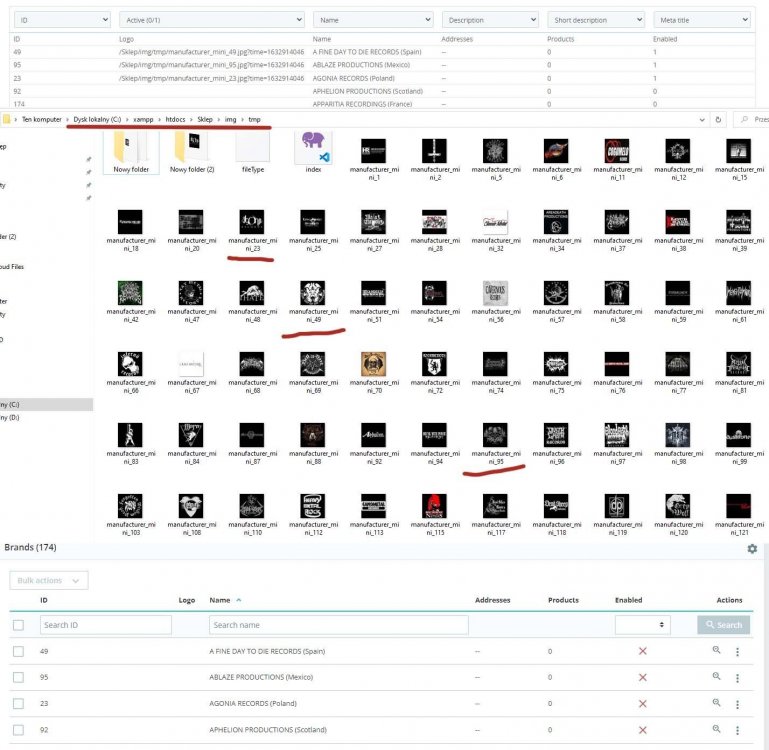Image resolution: width=769 pixels, height=750 pixels.
Task: Open the Enabled filter select box
Action: tap(642, 624)
